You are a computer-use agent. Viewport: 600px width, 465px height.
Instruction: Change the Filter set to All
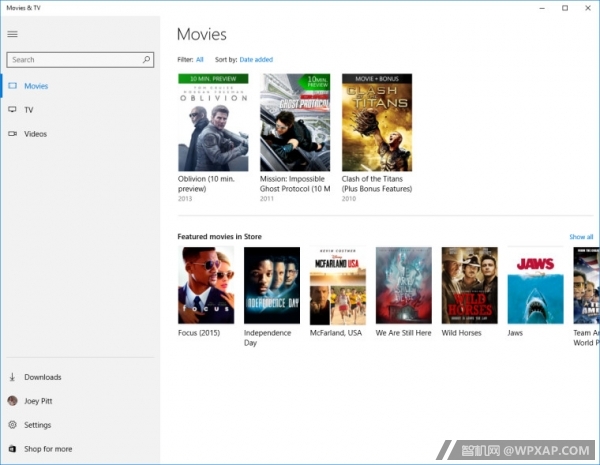point(199,59)
